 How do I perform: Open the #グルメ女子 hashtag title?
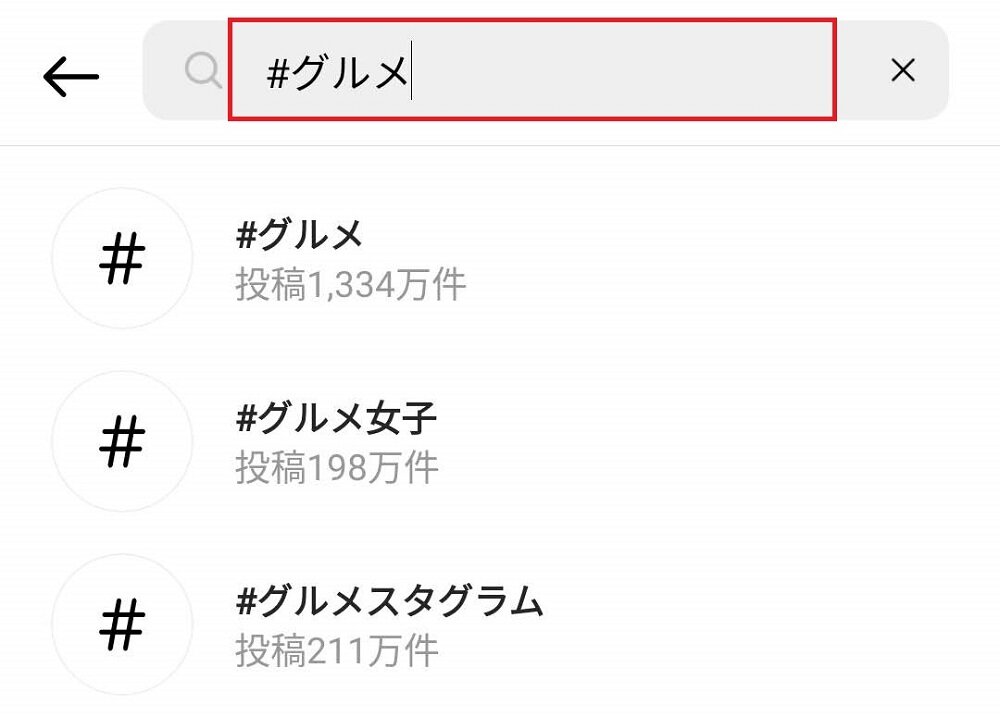coord(337,419)
